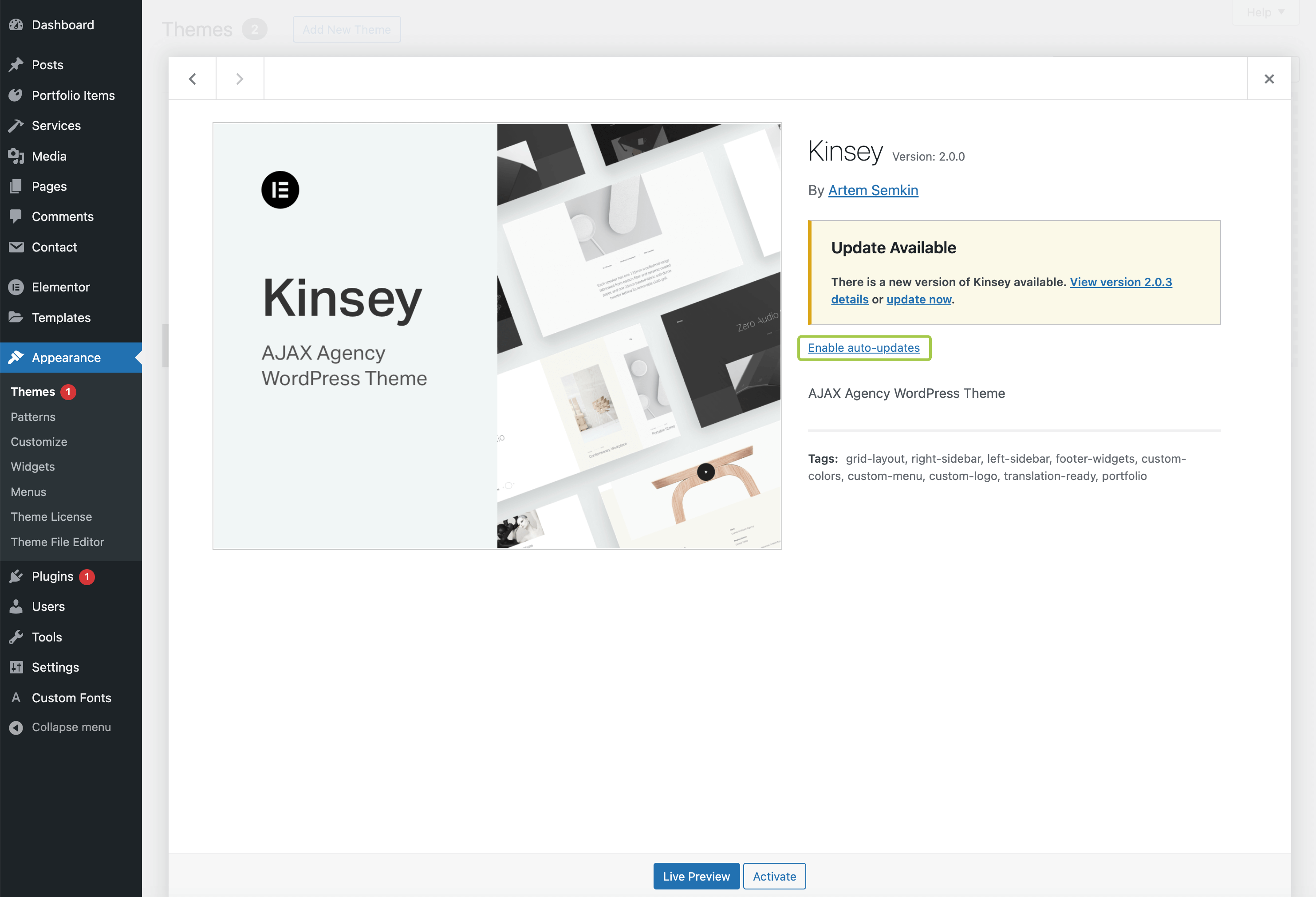1316x897 pixels.
Task: Click the Tools wrench icon
Action: (16, 637)
